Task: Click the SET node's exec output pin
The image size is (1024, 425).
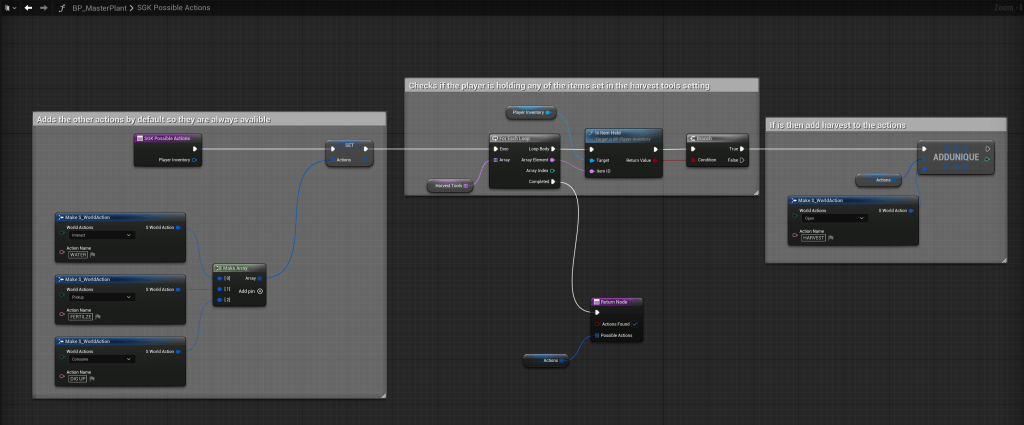Action: click(366, 148)
